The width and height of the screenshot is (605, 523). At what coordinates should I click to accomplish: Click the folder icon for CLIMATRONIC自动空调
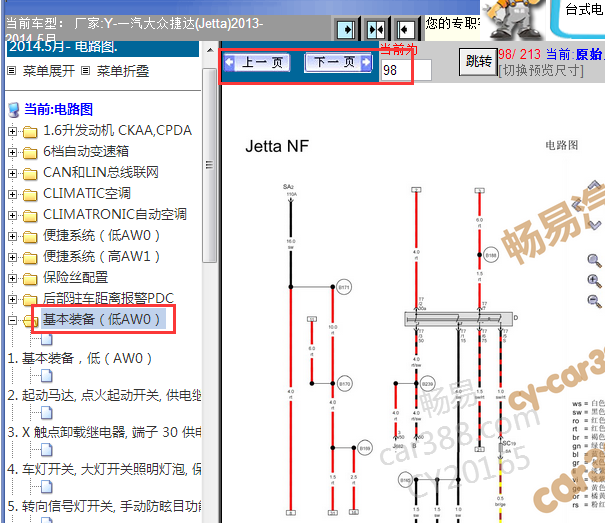tap(30, 216)
